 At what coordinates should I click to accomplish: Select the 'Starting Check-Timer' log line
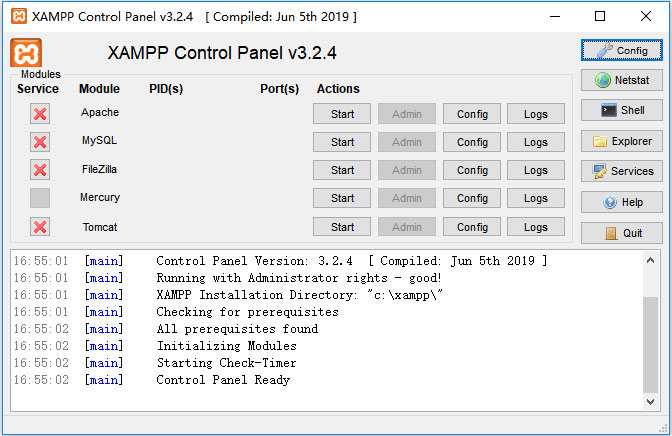226,363
